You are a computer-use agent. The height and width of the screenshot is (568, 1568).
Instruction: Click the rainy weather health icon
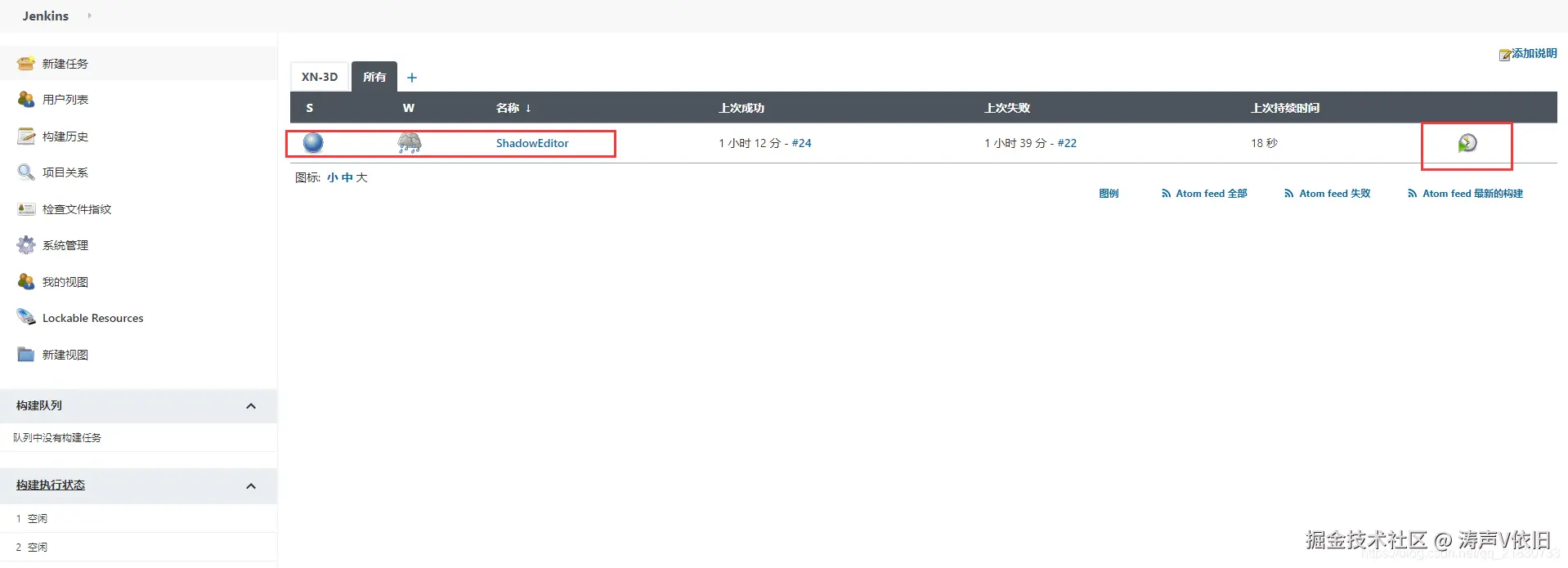[410, 143]
